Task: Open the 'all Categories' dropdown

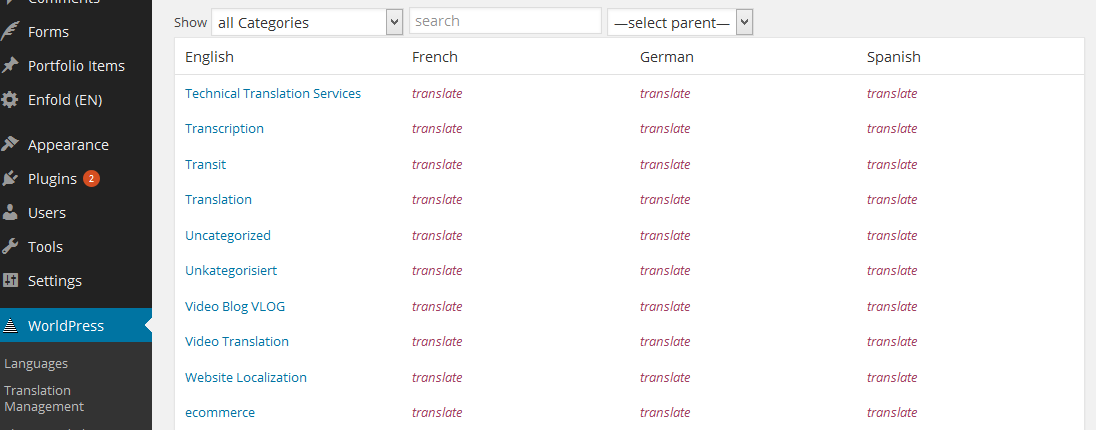Action: point(307,22)
